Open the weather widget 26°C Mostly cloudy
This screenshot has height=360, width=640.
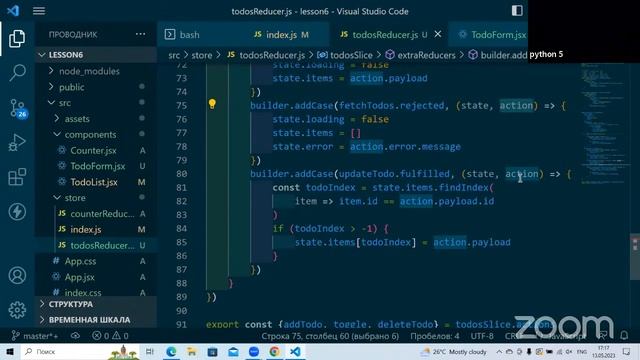(454, 351)
